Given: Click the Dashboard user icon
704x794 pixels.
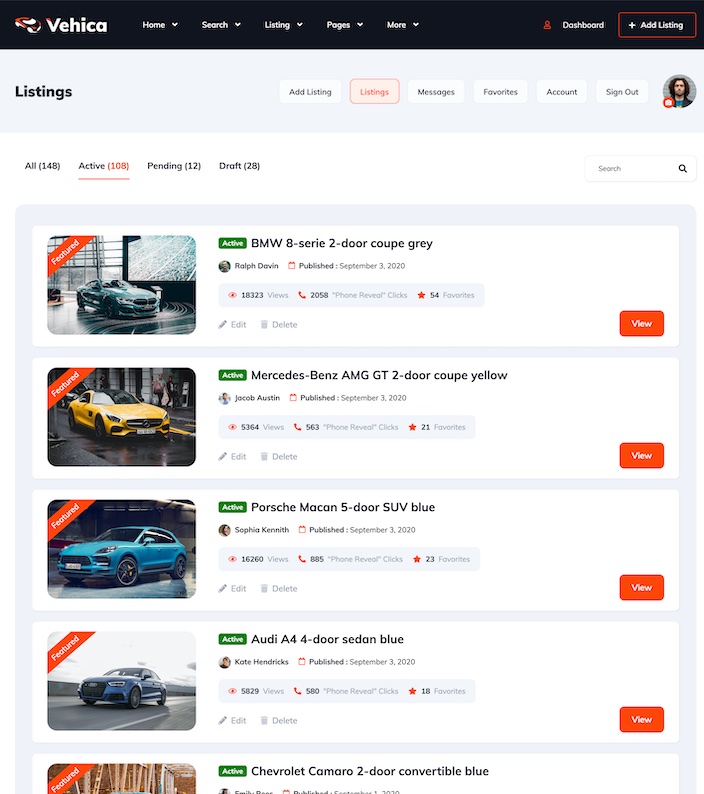Looking at the screenshot, I should tap(547, 25).
